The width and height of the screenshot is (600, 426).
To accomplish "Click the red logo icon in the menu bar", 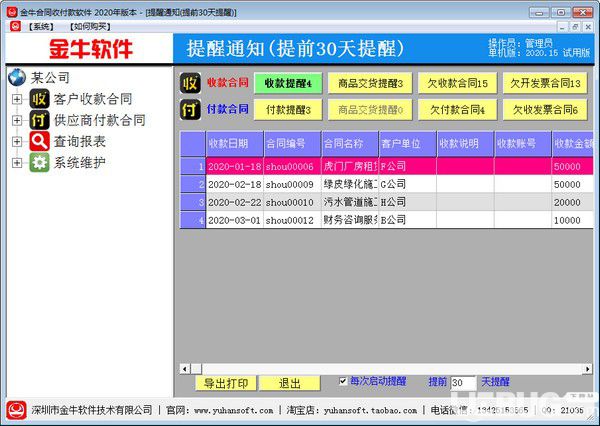I will (x=15, y=26).
